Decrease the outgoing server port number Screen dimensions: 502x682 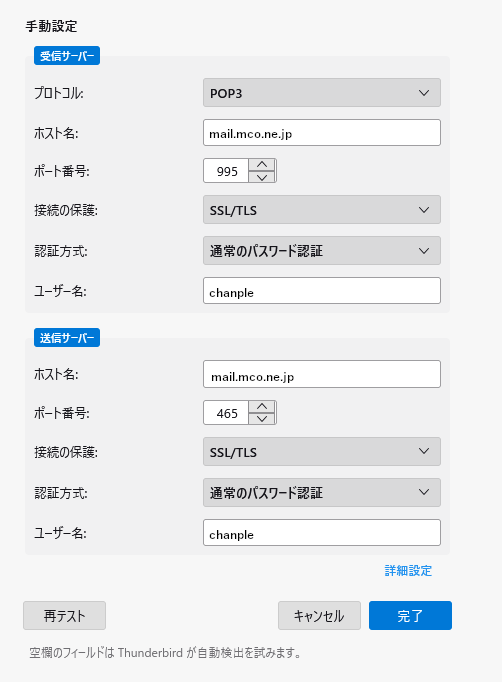coord(262,418)
